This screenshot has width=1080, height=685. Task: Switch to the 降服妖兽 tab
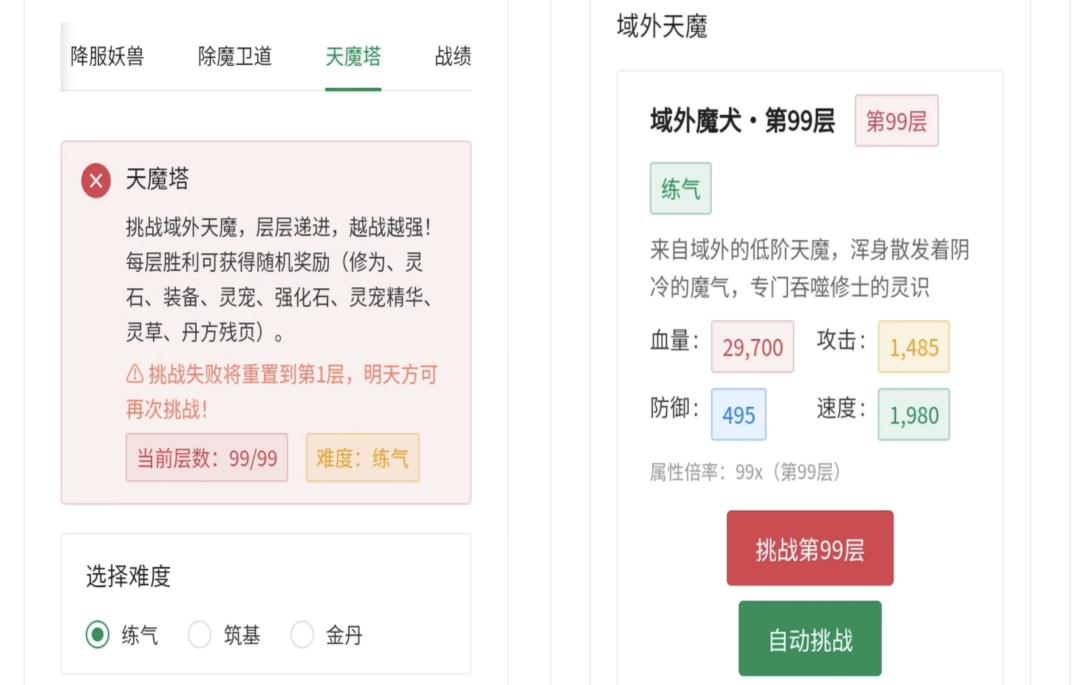pos(107,57)
